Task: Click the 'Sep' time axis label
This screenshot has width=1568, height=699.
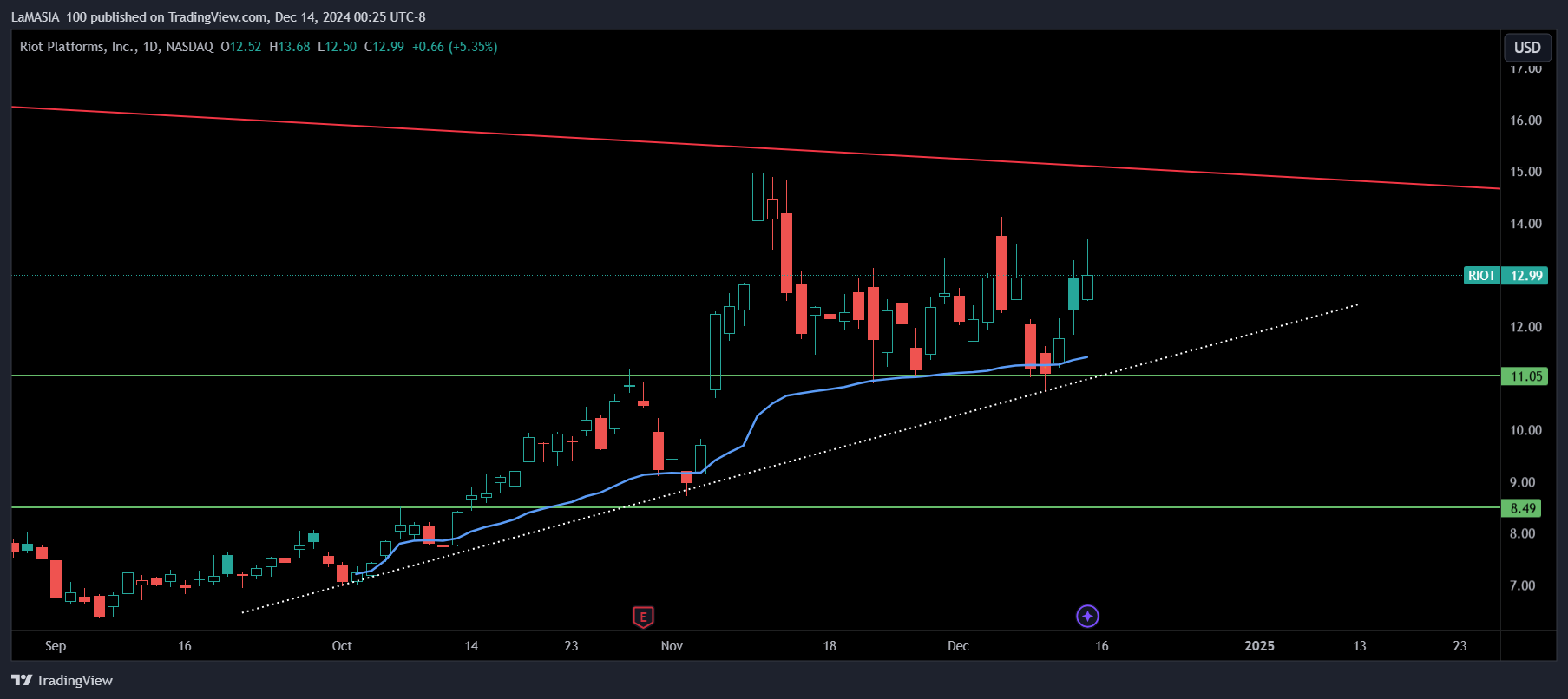Action: click(56, 646)
